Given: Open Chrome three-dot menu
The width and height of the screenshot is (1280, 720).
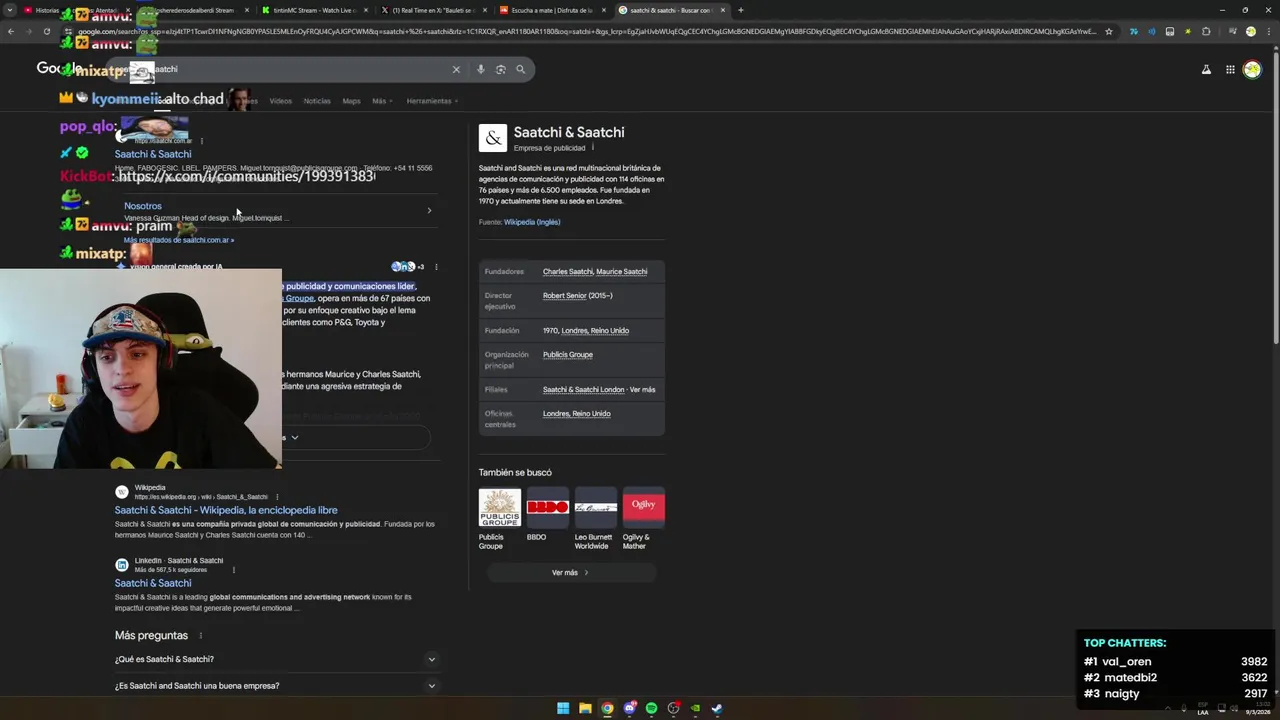Looking at the screenshot, I should tap(1267, 31).
